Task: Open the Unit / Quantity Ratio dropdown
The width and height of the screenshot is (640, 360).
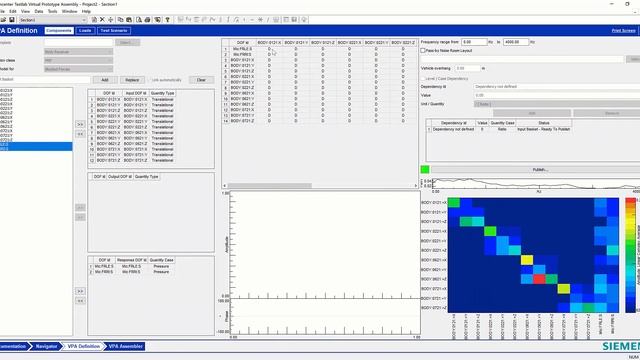Action: point(557,104)
